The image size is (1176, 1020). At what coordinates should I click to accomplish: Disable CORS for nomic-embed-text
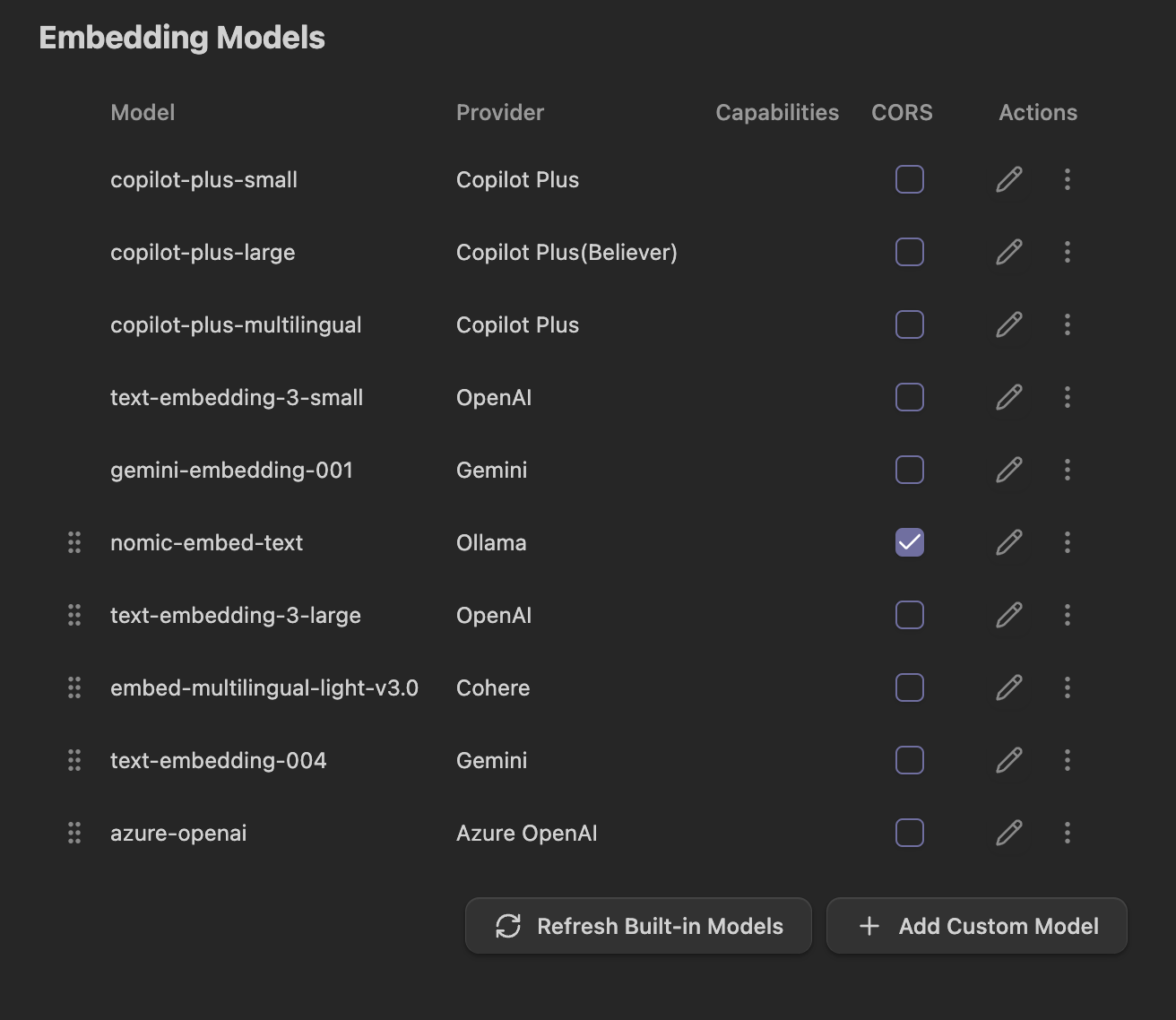click(x=909, y=542)
